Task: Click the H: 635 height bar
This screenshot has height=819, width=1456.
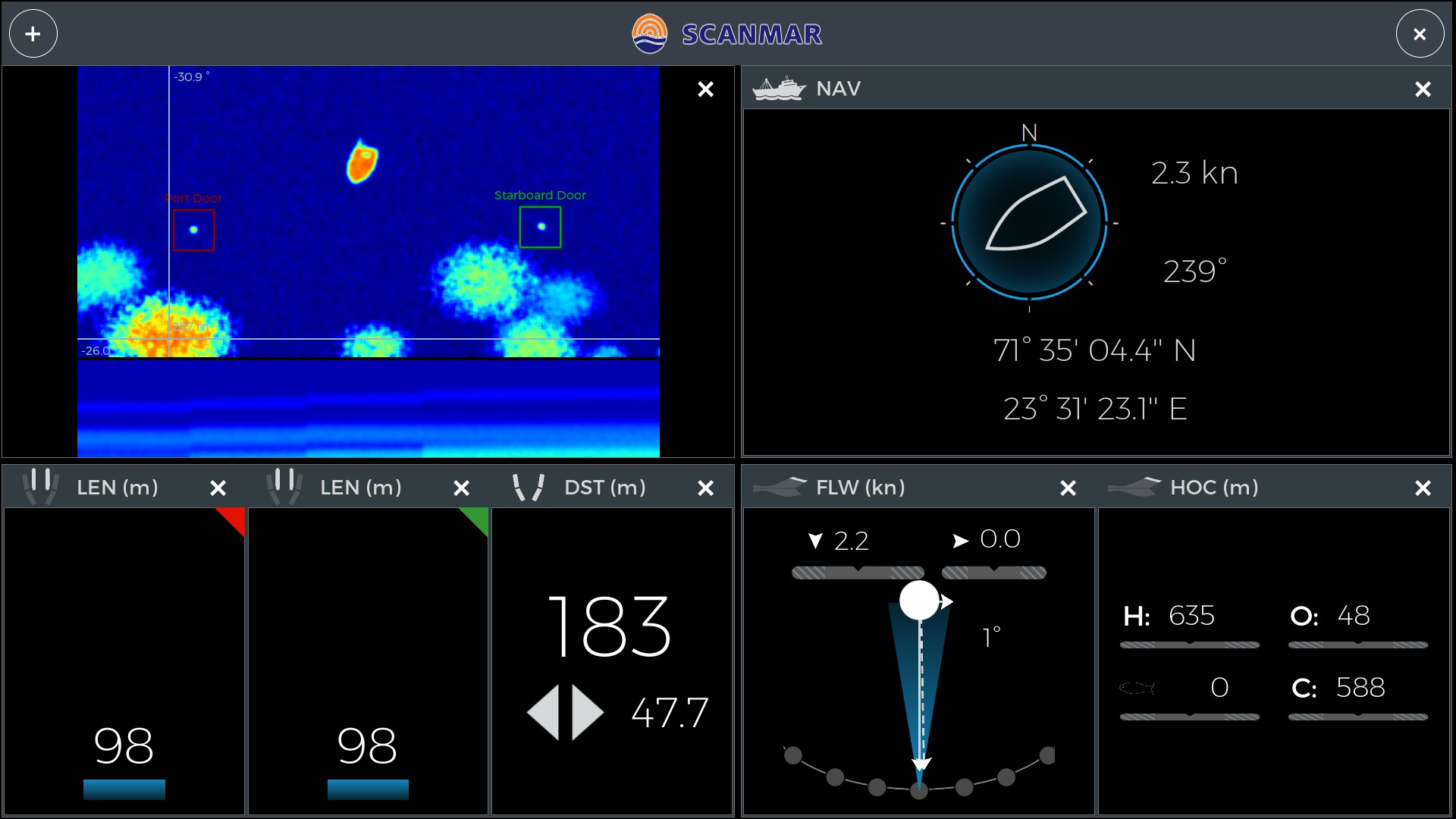Action: click(x=1189, y=645)
